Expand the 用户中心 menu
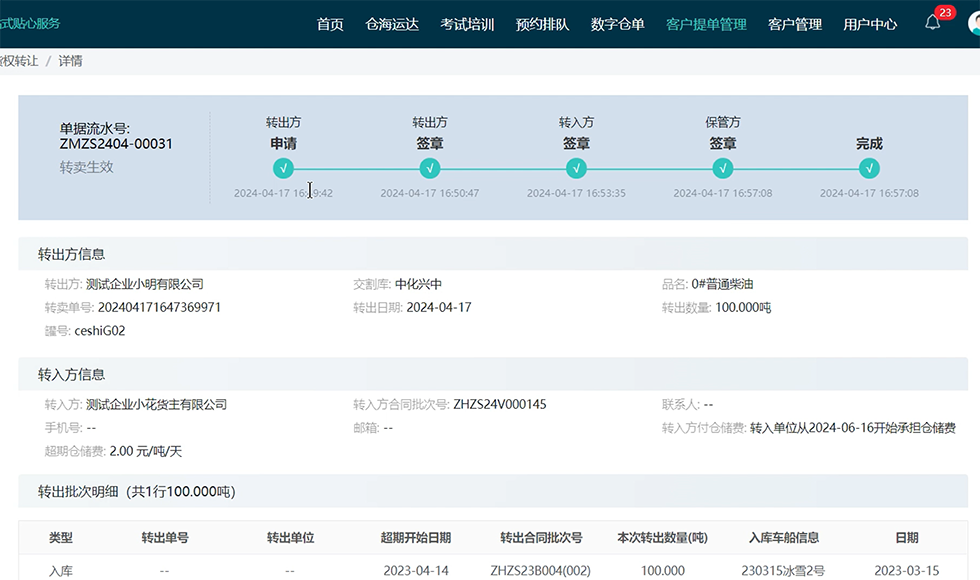This screenshot has width=980, height=580. [870, 24]
